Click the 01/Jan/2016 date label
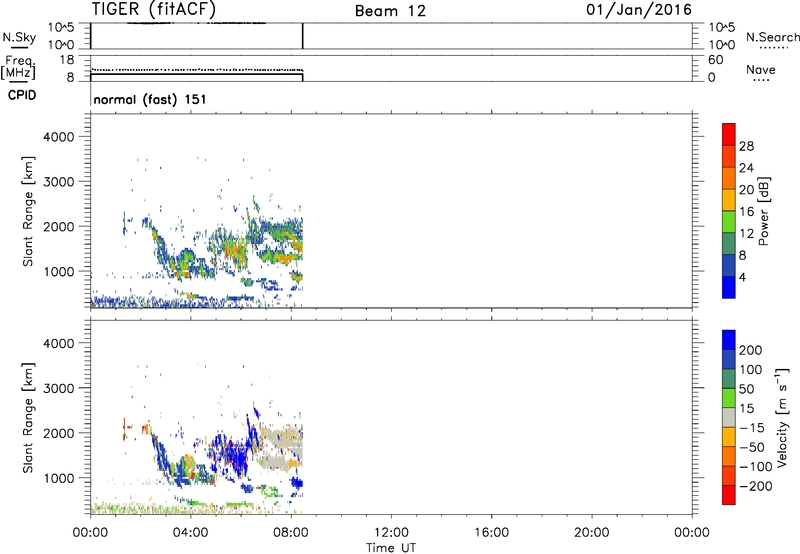Viewport: 800px width, 554px height. tap(639, 10)
